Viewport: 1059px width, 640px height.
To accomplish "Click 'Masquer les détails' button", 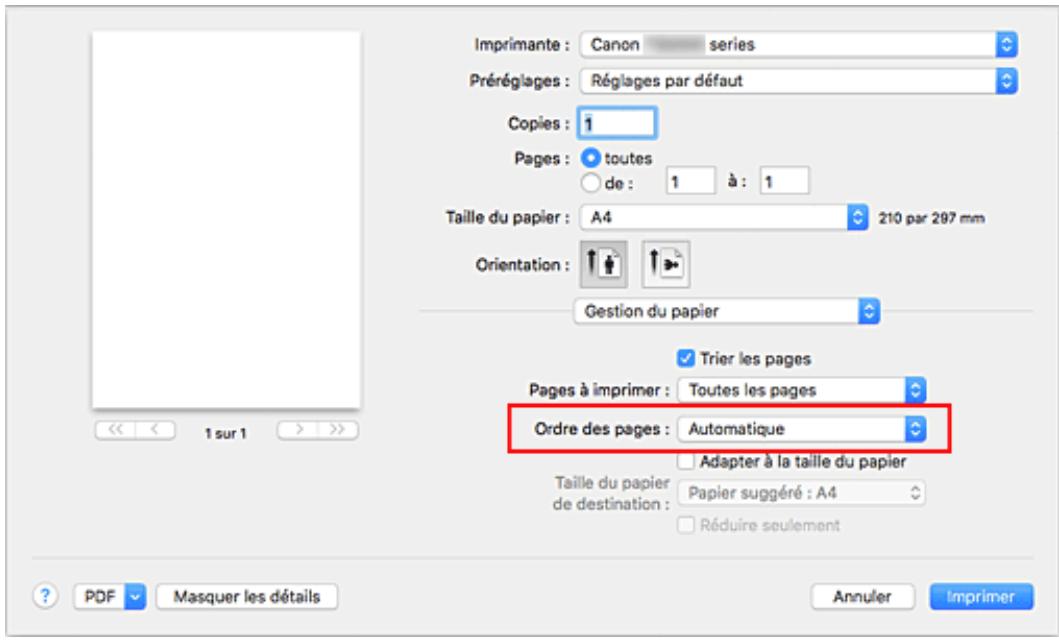I will click(x=247, y=597).
